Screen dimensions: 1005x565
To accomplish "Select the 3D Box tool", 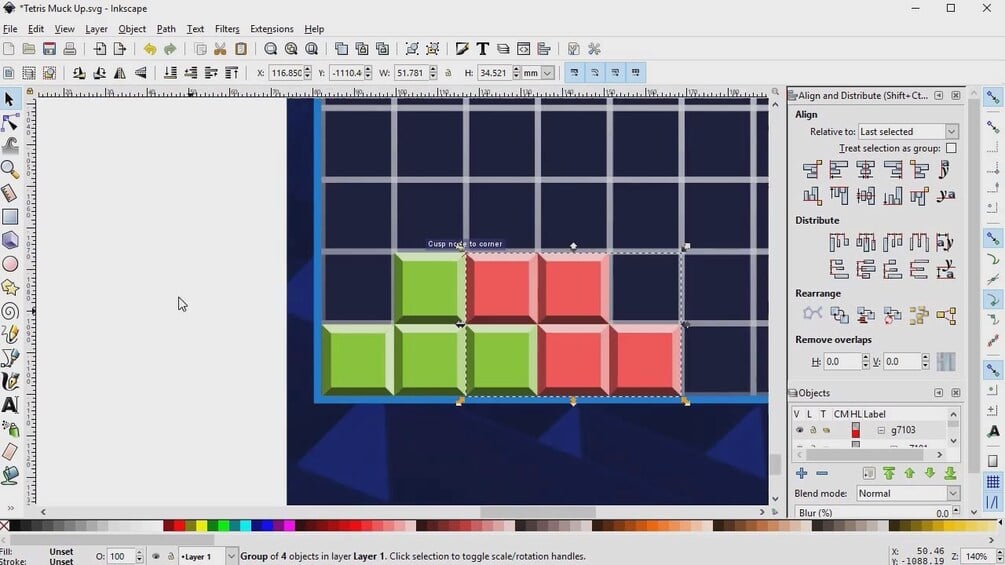I will tap(10, 240).
